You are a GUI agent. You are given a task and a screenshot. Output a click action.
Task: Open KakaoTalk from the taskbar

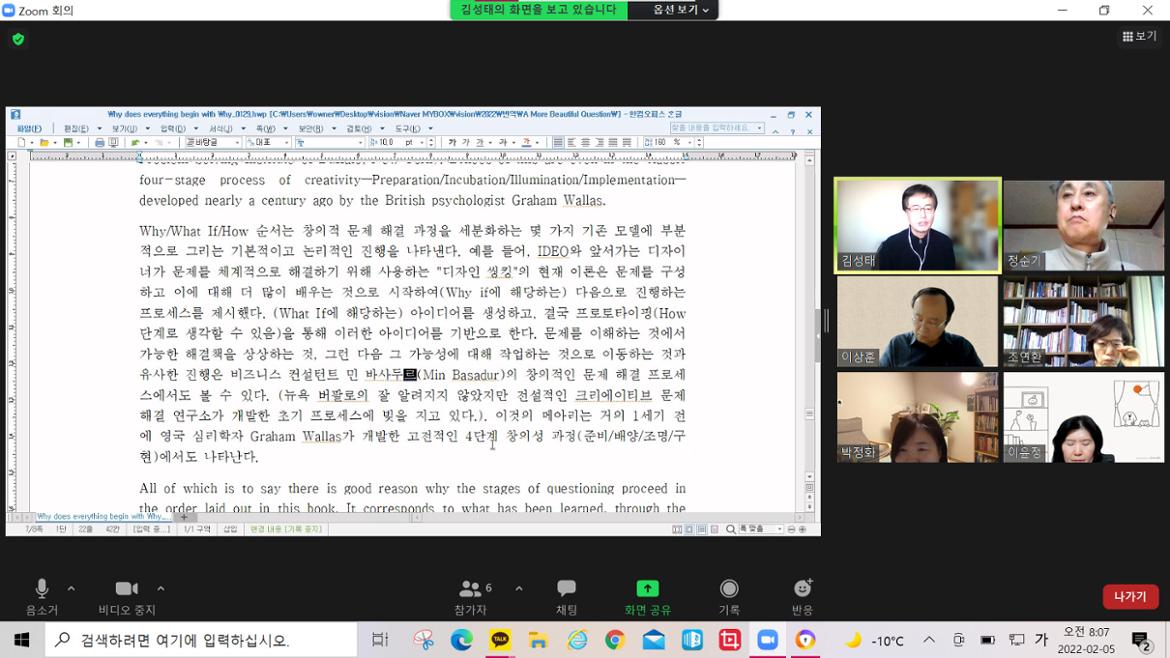(499, 640)
